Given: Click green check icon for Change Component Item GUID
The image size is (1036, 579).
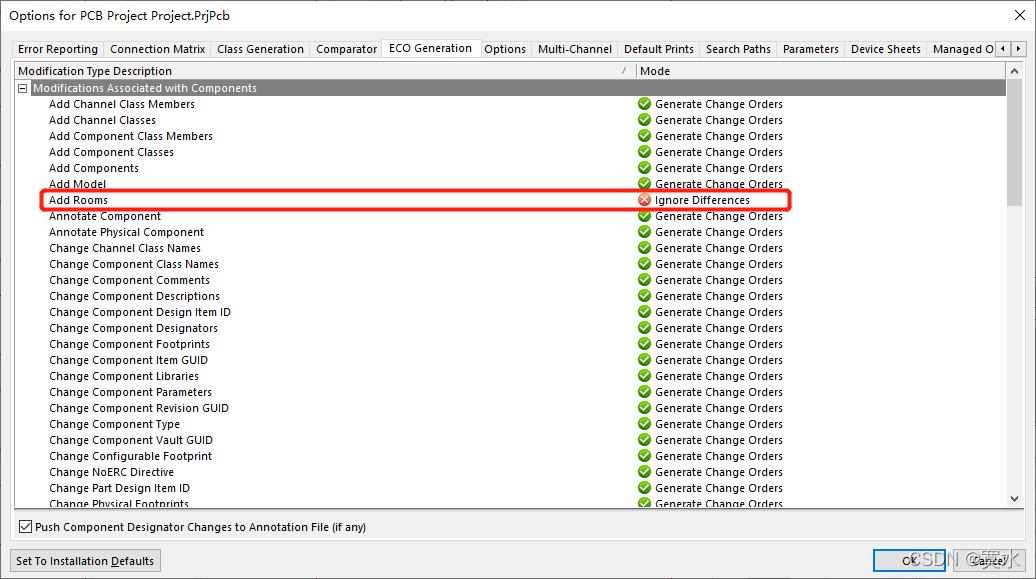Looking at the screenshot, I should tap(644, 360).
